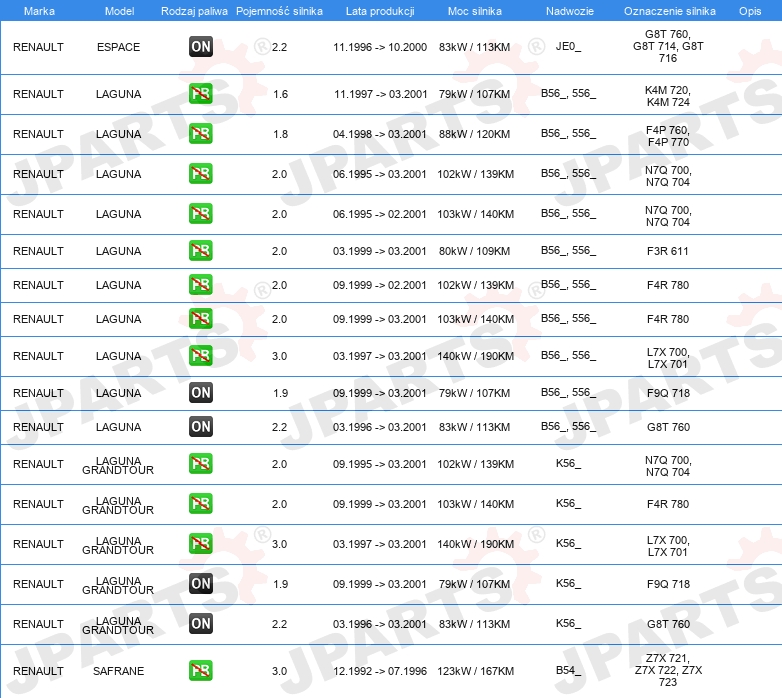Click the petrol icon for Laguna 1.8
The width and height of the screenshot is (782, 698).
point(201,134)
